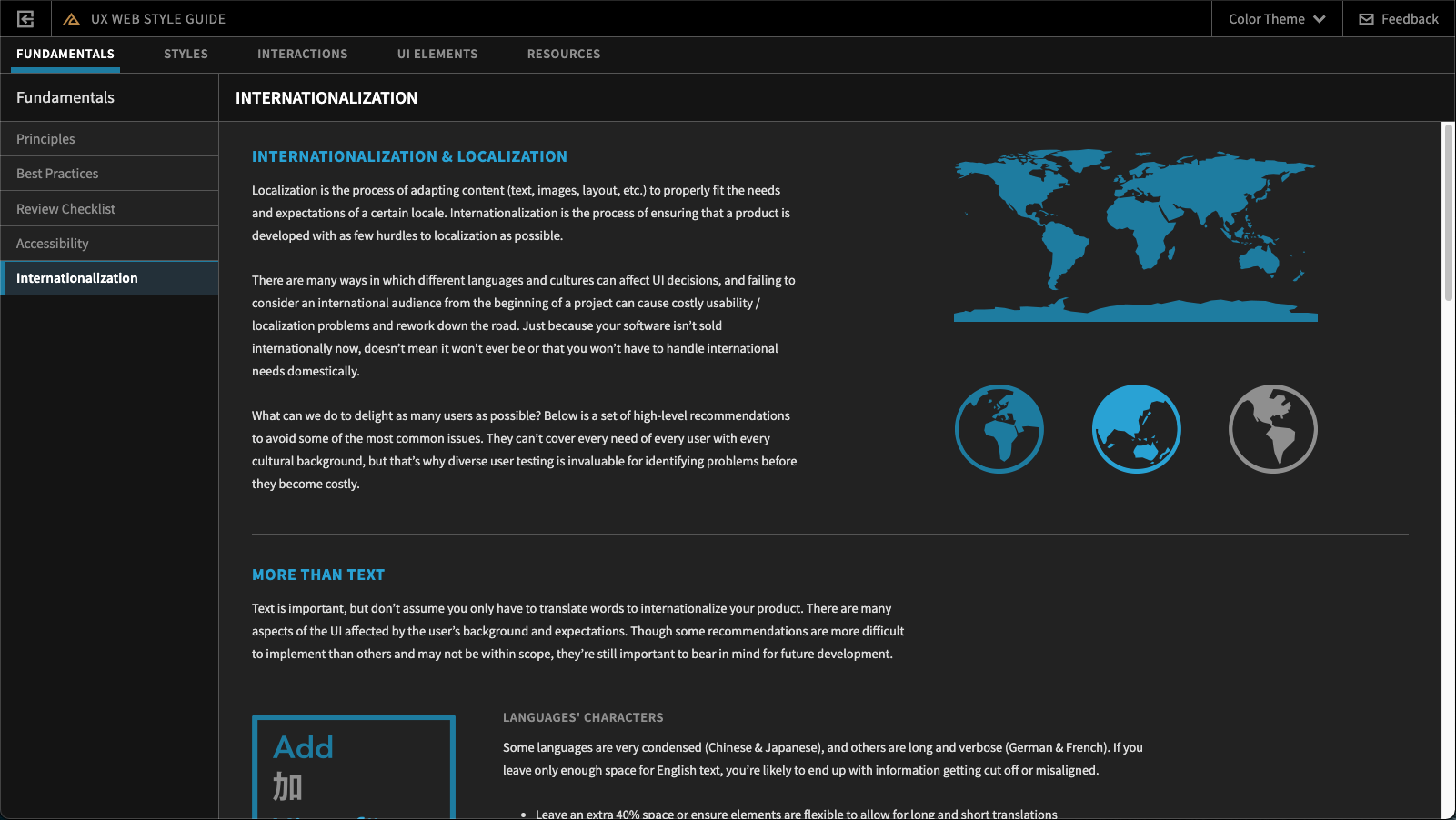Viewport: 1456px width, 820px height.
Task: Select Accessibility in the sidebar
Action: tap(53, 244)
